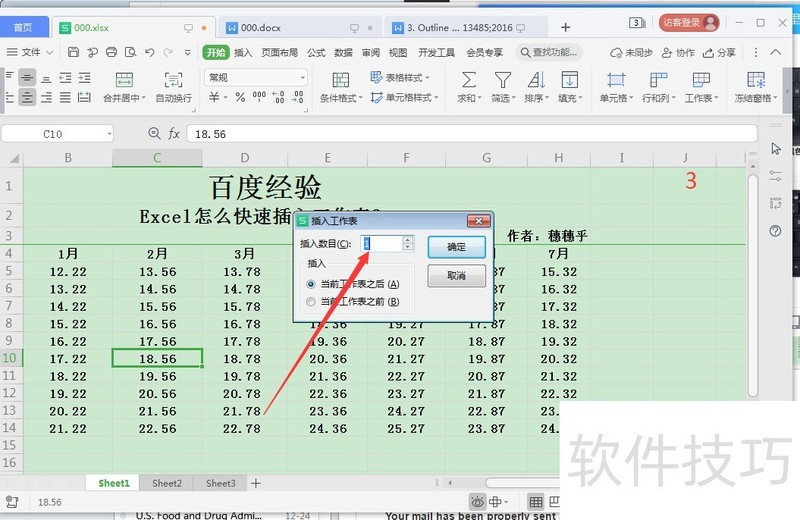Open the Cell Style (单元格样式) menu

(x=404, y=97)
